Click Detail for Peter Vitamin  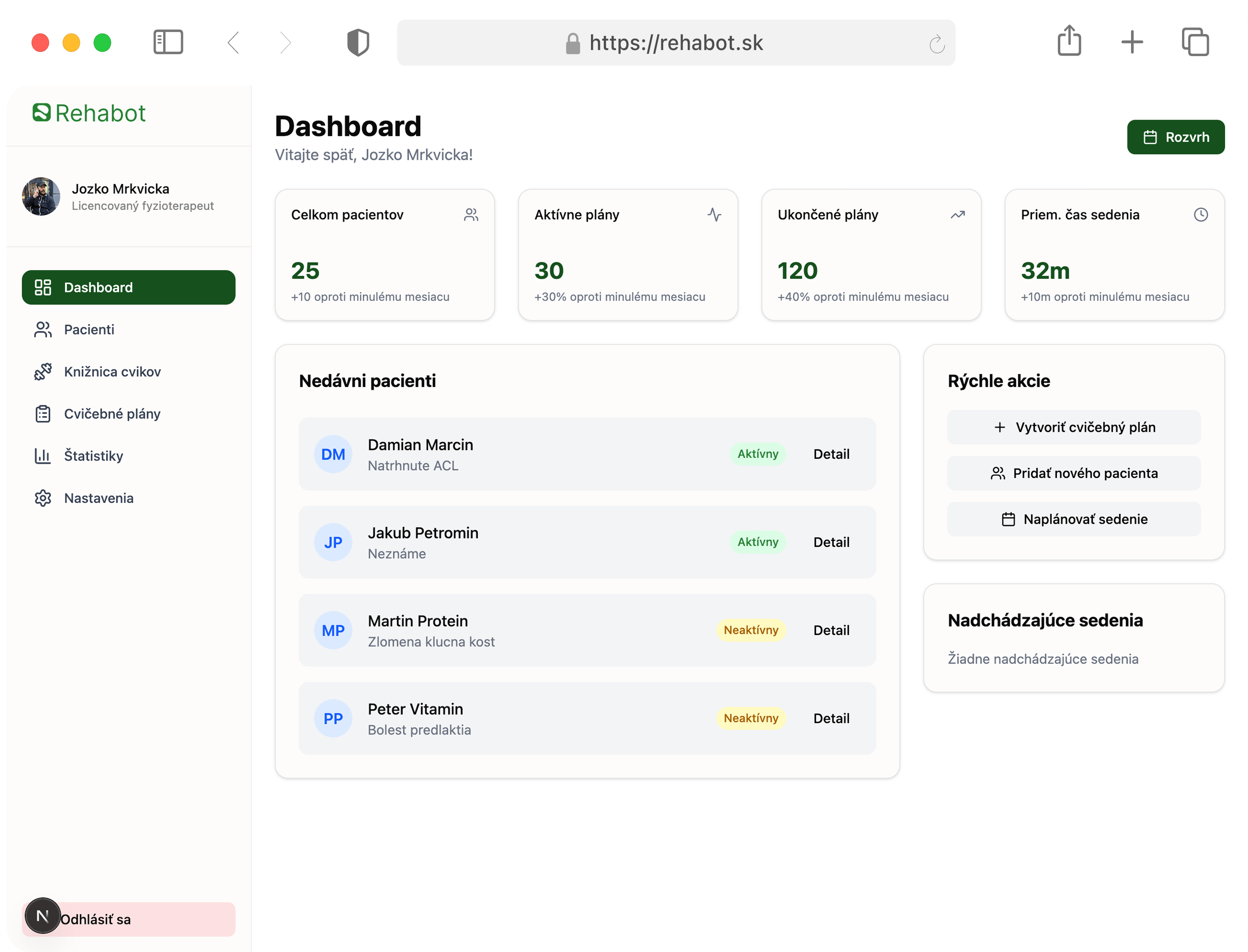pos(832,718)
